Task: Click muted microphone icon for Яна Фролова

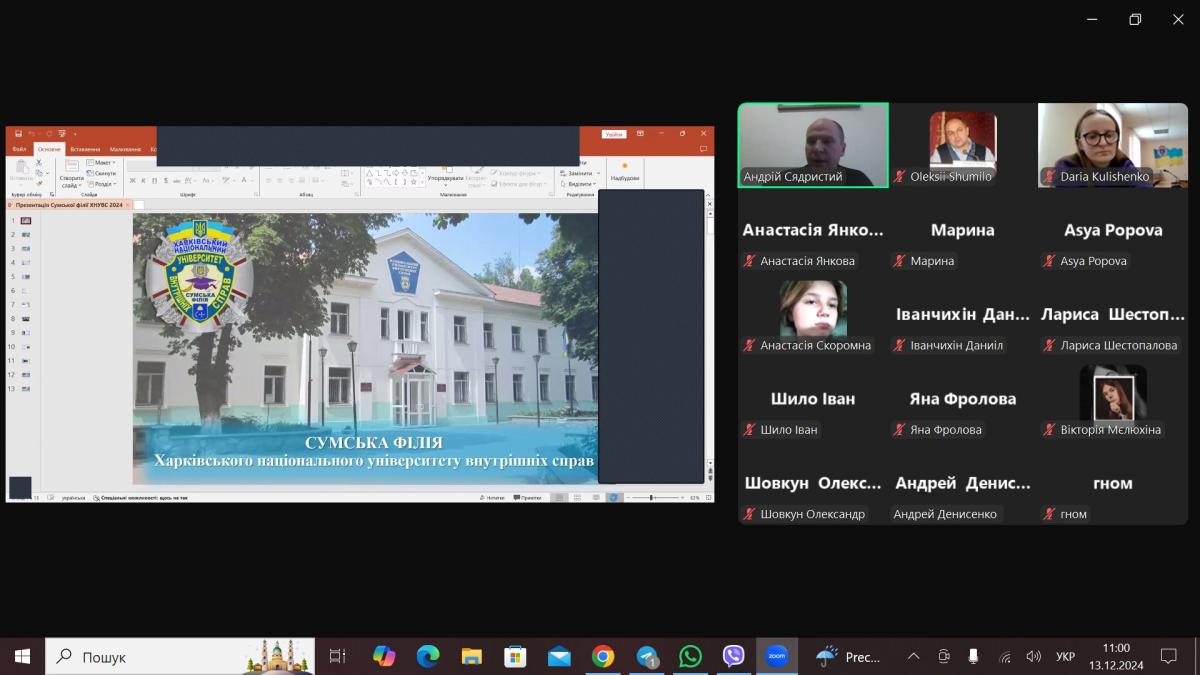Action: pyautogui.click(x=899, y=430)
